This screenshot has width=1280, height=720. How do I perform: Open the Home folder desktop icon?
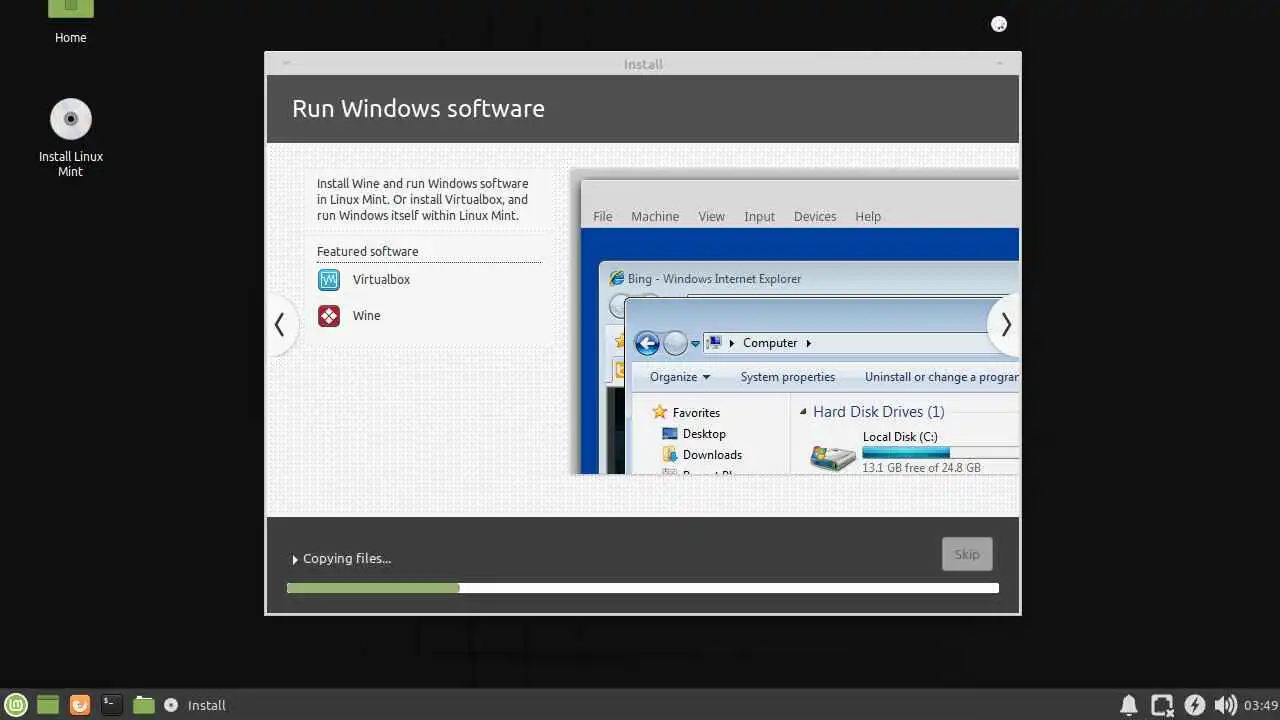(70, 10)
